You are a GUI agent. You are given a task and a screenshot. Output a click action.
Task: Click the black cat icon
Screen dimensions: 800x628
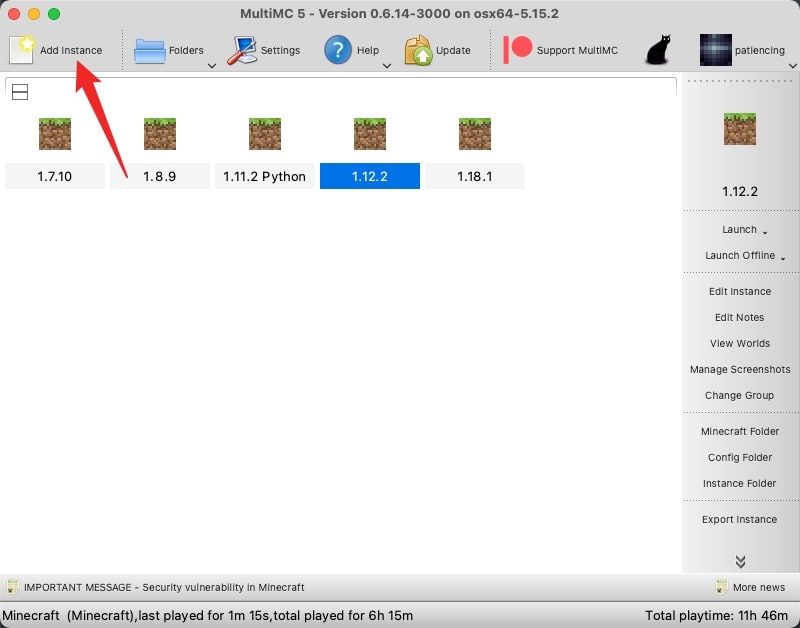click(658, 49)
